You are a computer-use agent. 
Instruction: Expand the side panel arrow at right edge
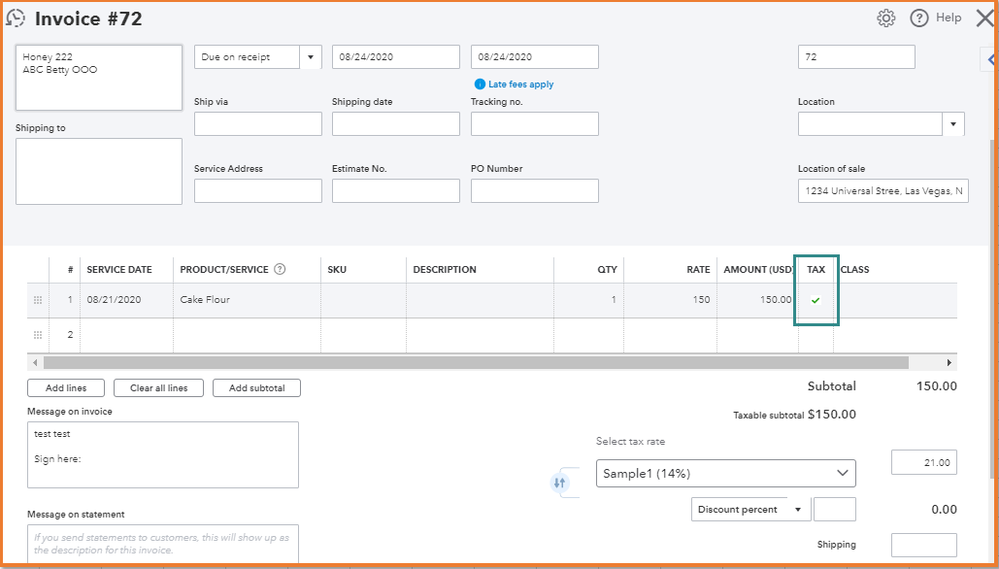(990, 60)
